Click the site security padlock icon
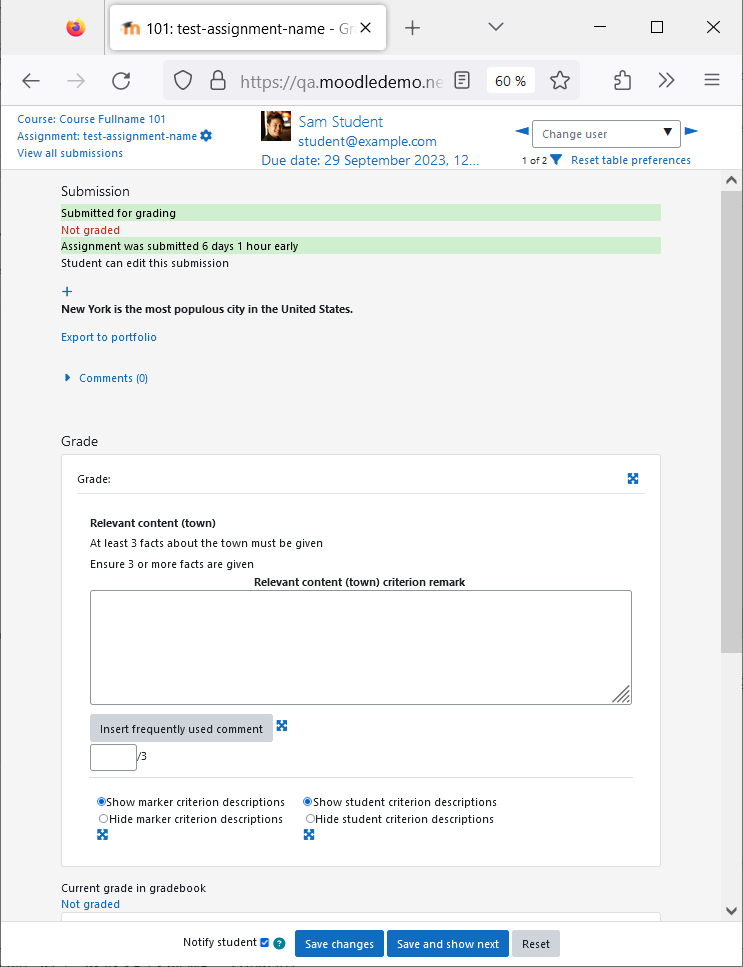The width and height of the screenshot is (743, 967). point(218,80)
